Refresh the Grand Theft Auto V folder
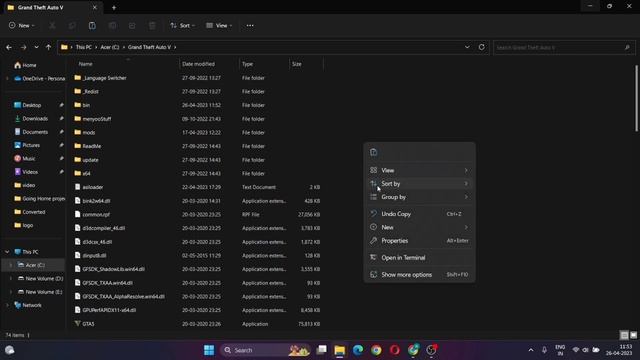 pyautogui.click(x=482, y=47)
